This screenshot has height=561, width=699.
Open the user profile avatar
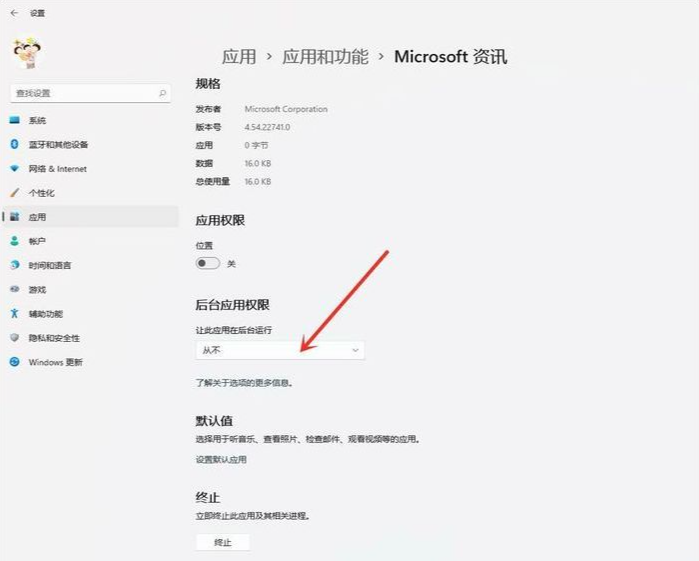tap(27, 53)
